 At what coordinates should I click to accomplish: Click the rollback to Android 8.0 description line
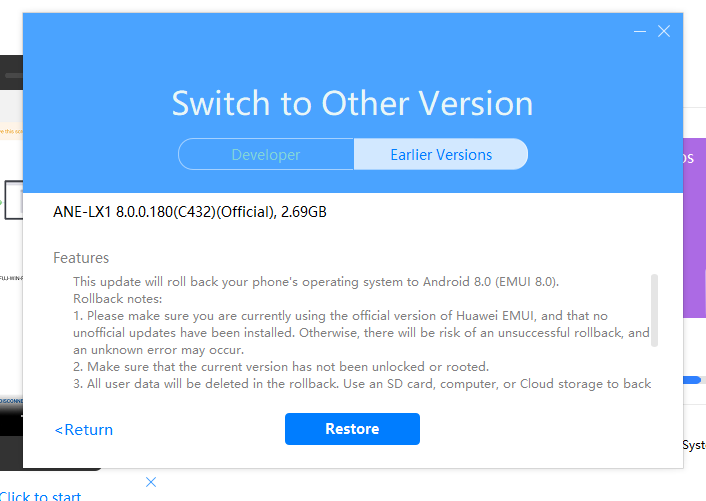click(316, 282)
